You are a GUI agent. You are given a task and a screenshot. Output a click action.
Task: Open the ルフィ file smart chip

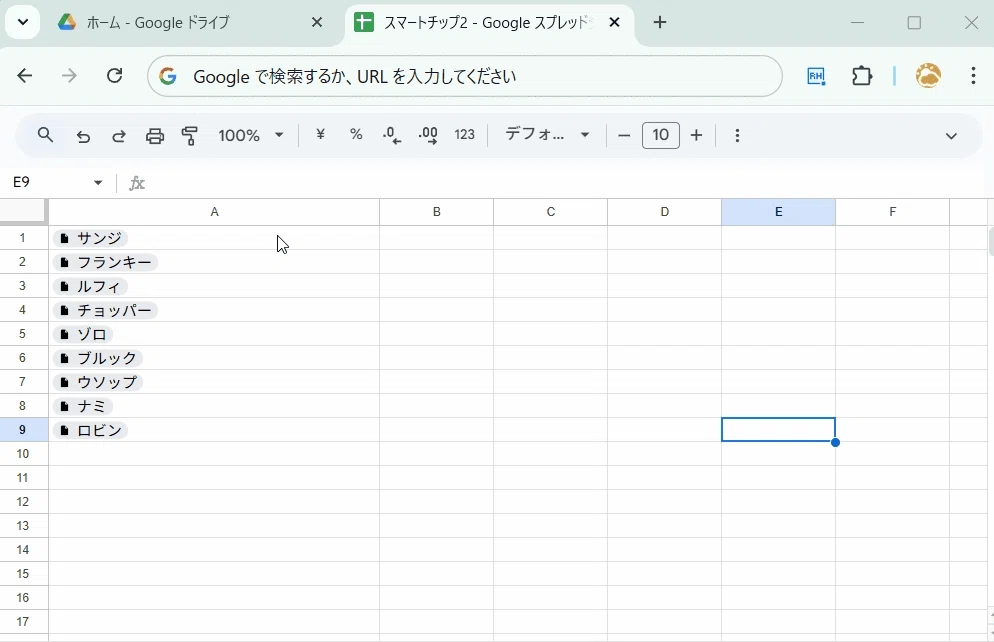pyautogui.click(x=91, y=286)
